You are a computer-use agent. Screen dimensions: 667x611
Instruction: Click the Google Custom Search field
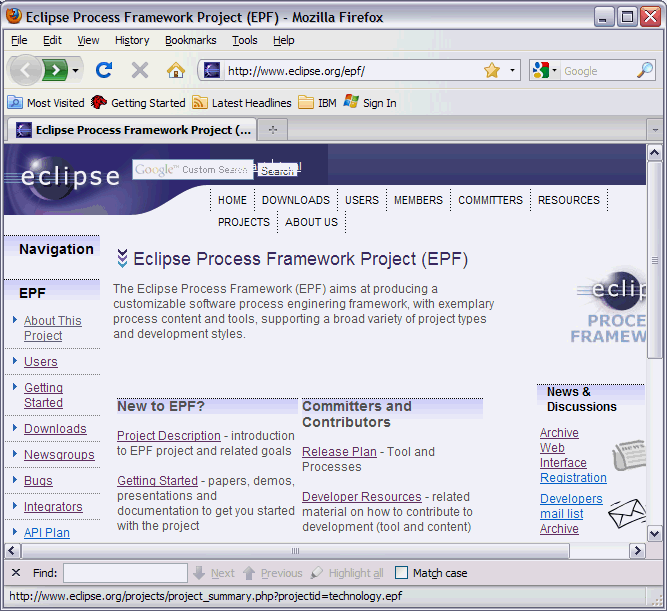(x=193, y=169)
